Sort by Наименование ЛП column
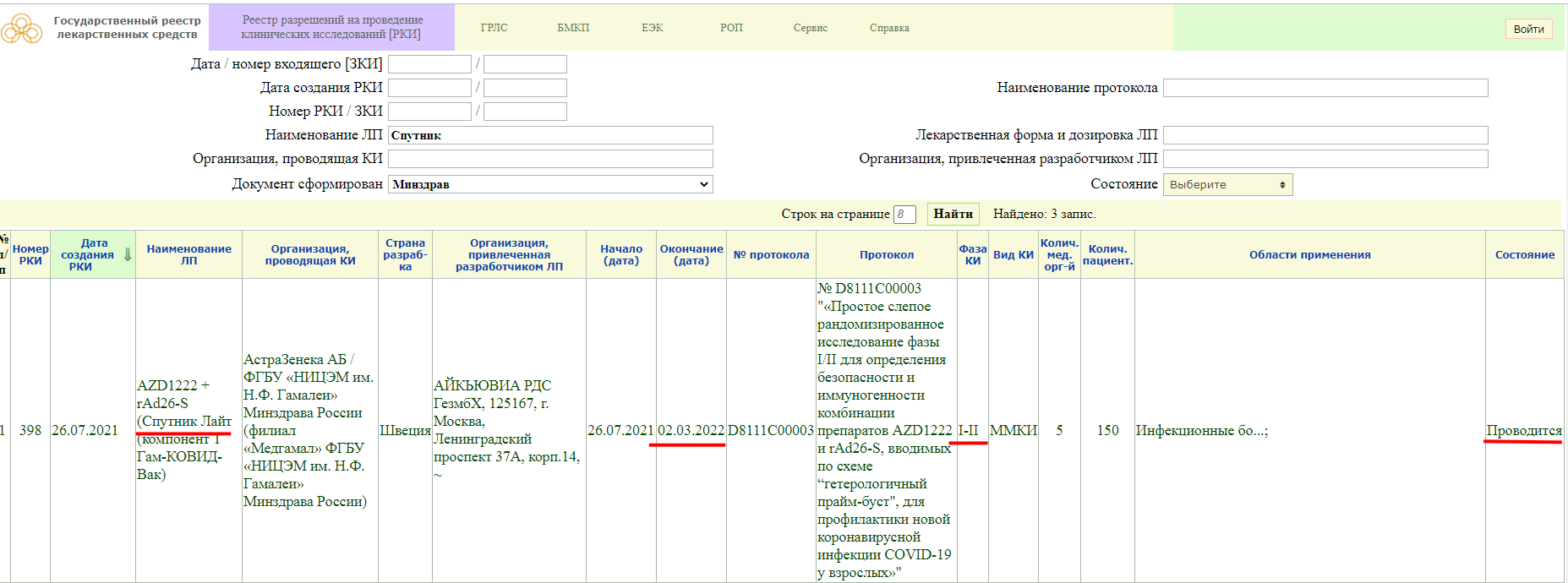Image resolution: width=1568 pixels, height=583 pixels. (188, 254)
